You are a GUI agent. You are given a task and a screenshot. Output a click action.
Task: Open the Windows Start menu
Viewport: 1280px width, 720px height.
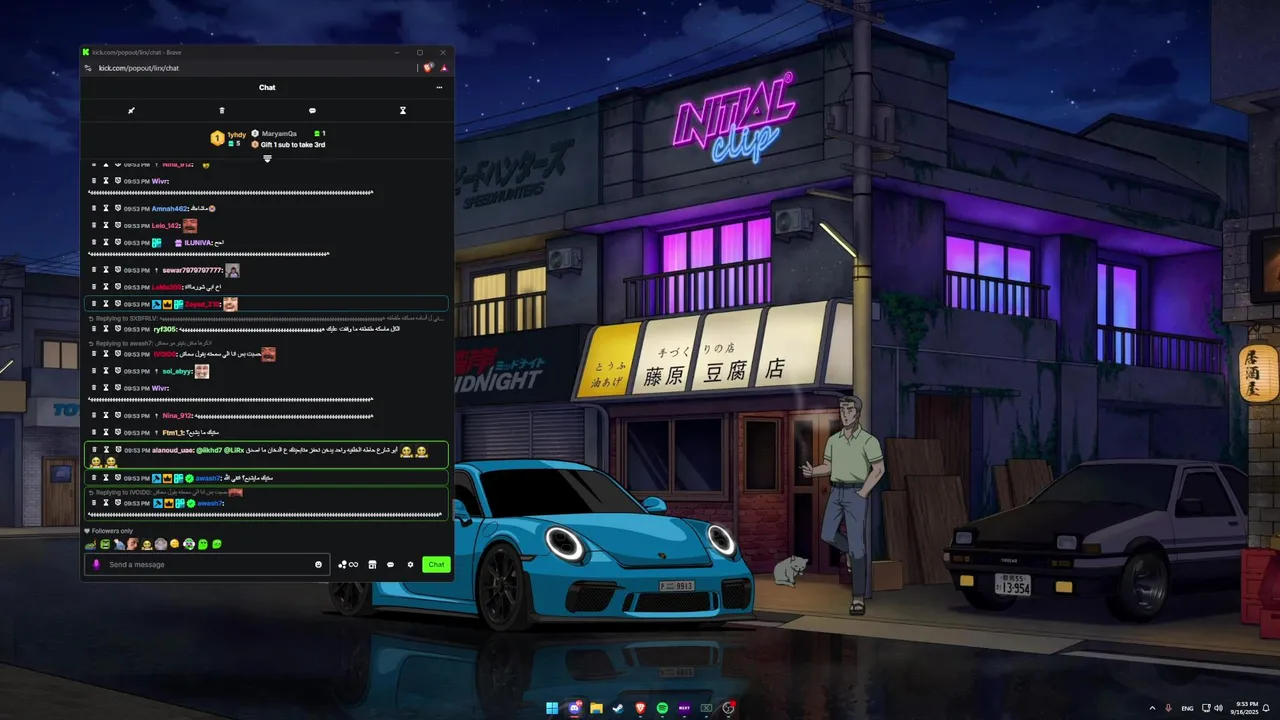click(x=552, y=708)
